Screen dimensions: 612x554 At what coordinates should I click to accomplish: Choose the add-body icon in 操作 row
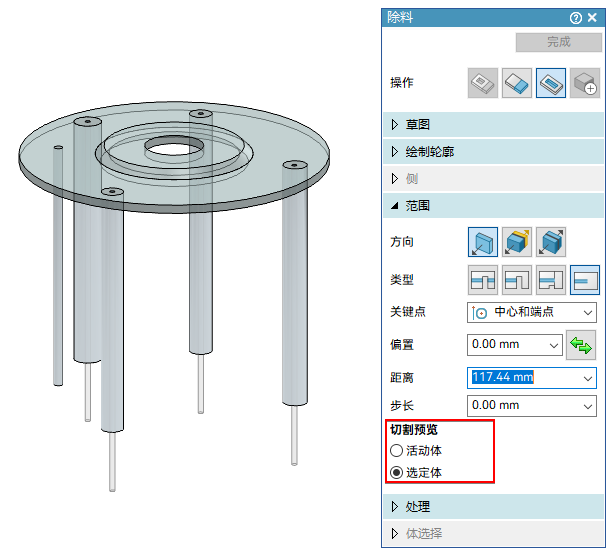pos(584,83)
